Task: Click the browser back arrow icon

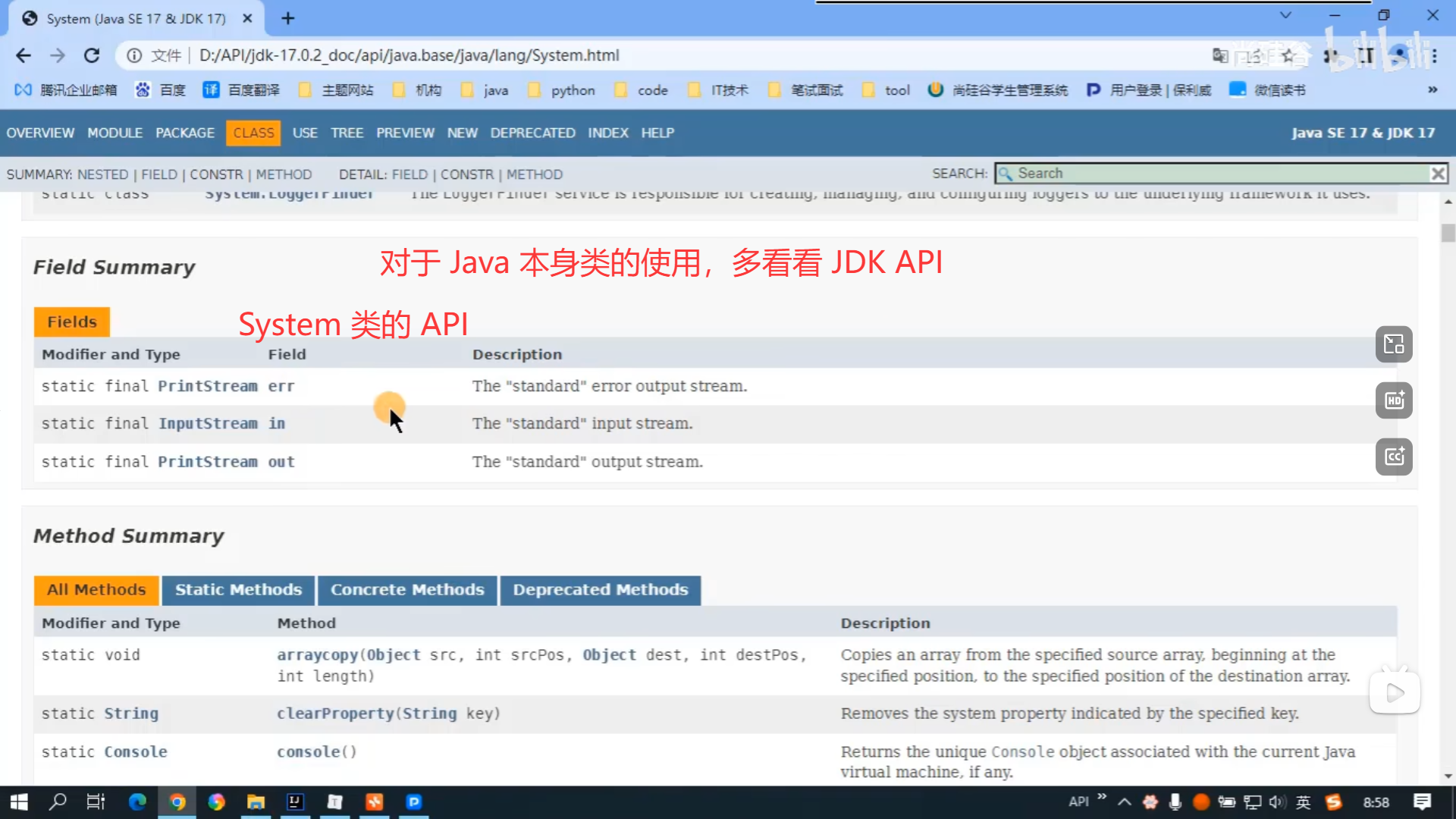Action: [24, 55]
